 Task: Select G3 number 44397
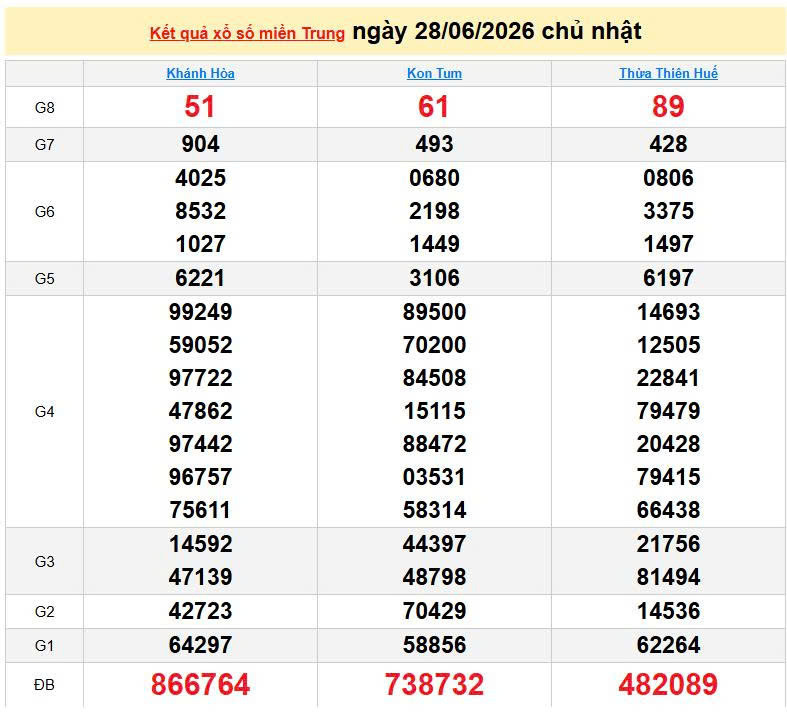(434, 544)
